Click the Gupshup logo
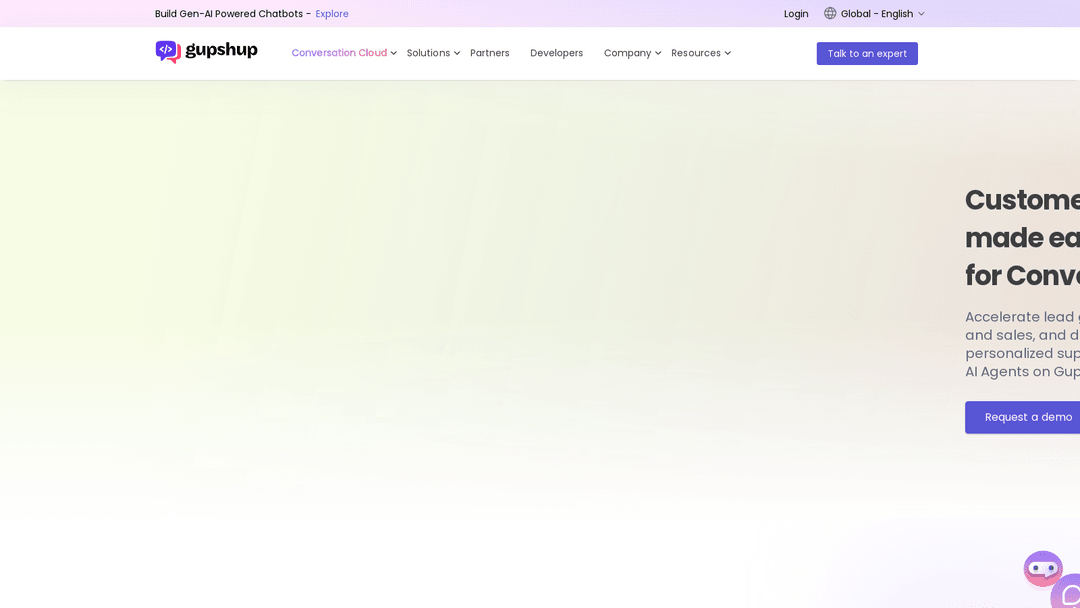Viewport: 1080px width, 608px height. [x=207, y=52]
